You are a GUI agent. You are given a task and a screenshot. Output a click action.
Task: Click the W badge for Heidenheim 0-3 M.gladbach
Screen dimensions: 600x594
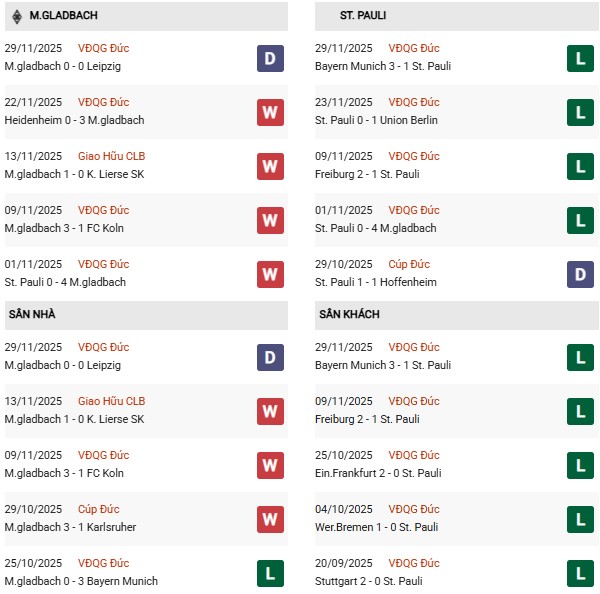270,112
